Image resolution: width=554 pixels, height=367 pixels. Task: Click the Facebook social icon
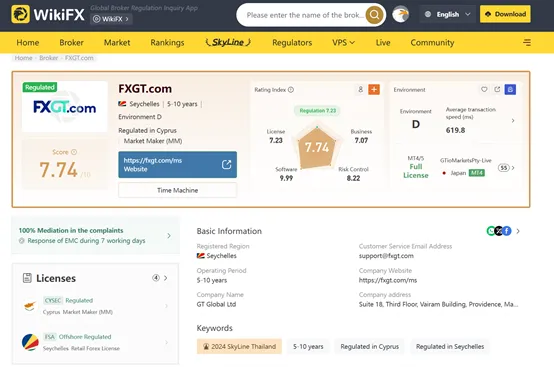coord(507,231)
